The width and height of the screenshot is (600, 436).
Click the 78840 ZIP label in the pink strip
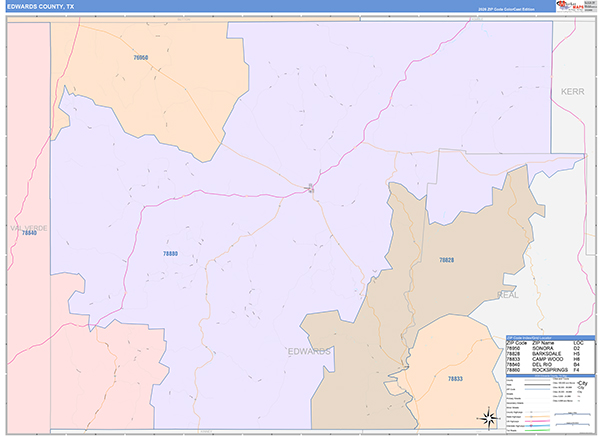(29, 233)
